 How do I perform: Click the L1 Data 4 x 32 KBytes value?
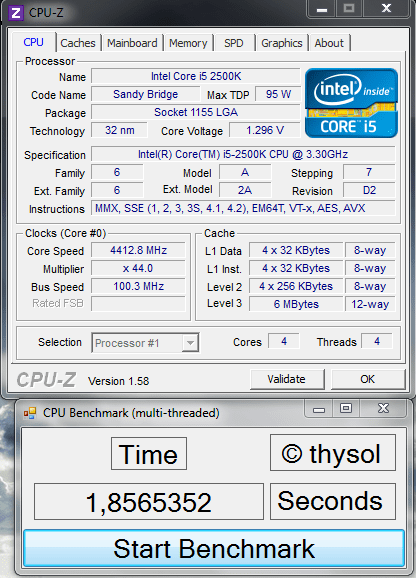pyautogui.click(x=296, y=250)
